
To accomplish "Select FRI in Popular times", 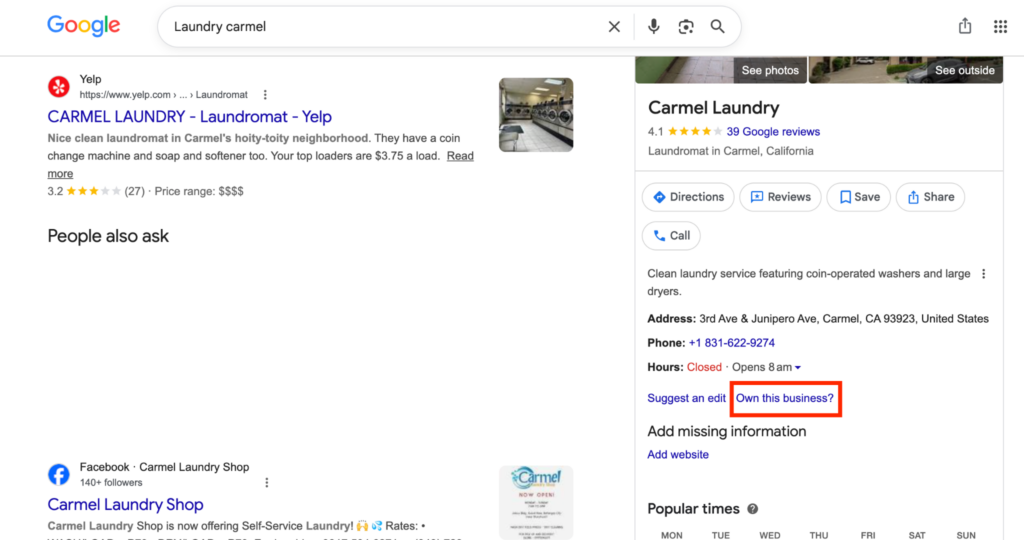I will (x=867, y=535).
